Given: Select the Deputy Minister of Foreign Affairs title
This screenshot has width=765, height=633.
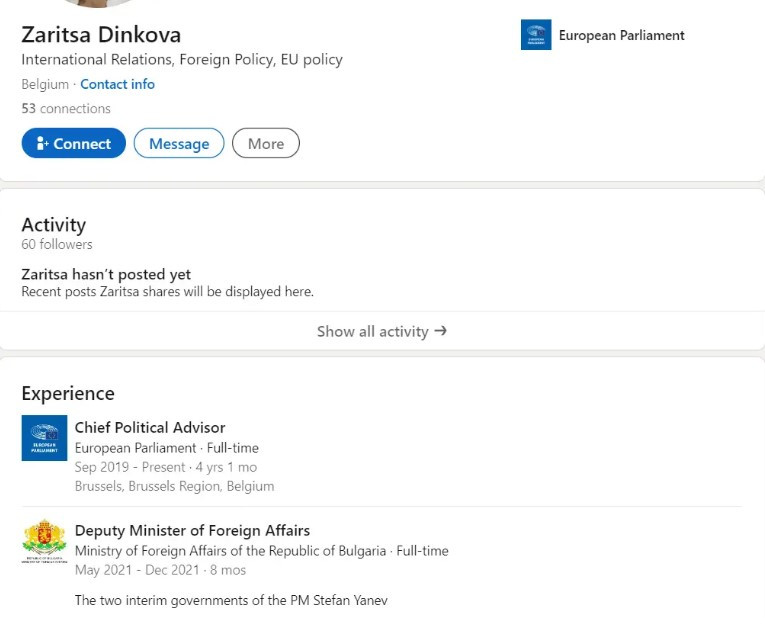Looking at the screenshot, I should (x=192, y=530).
